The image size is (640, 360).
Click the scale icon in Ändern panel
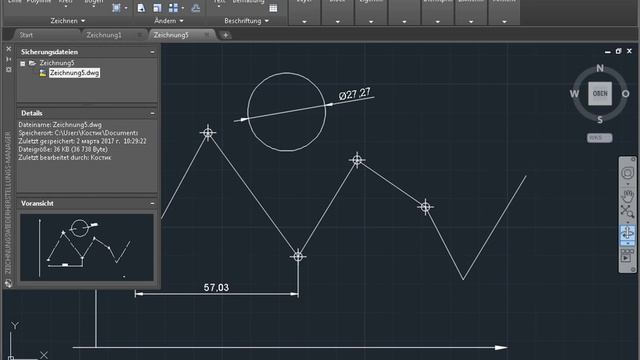[157, 8]
